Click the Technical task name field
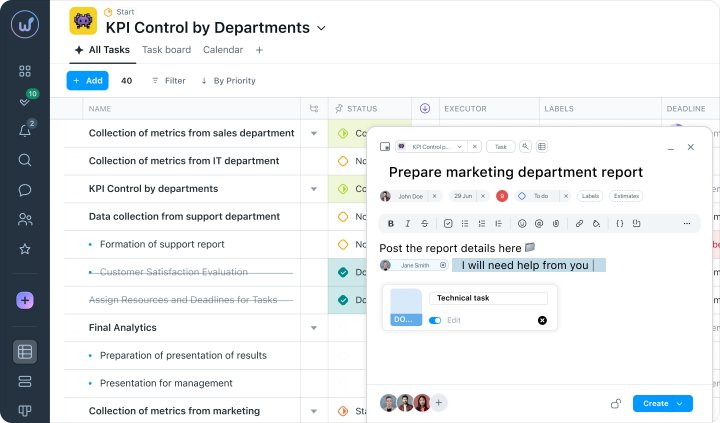 488,298
